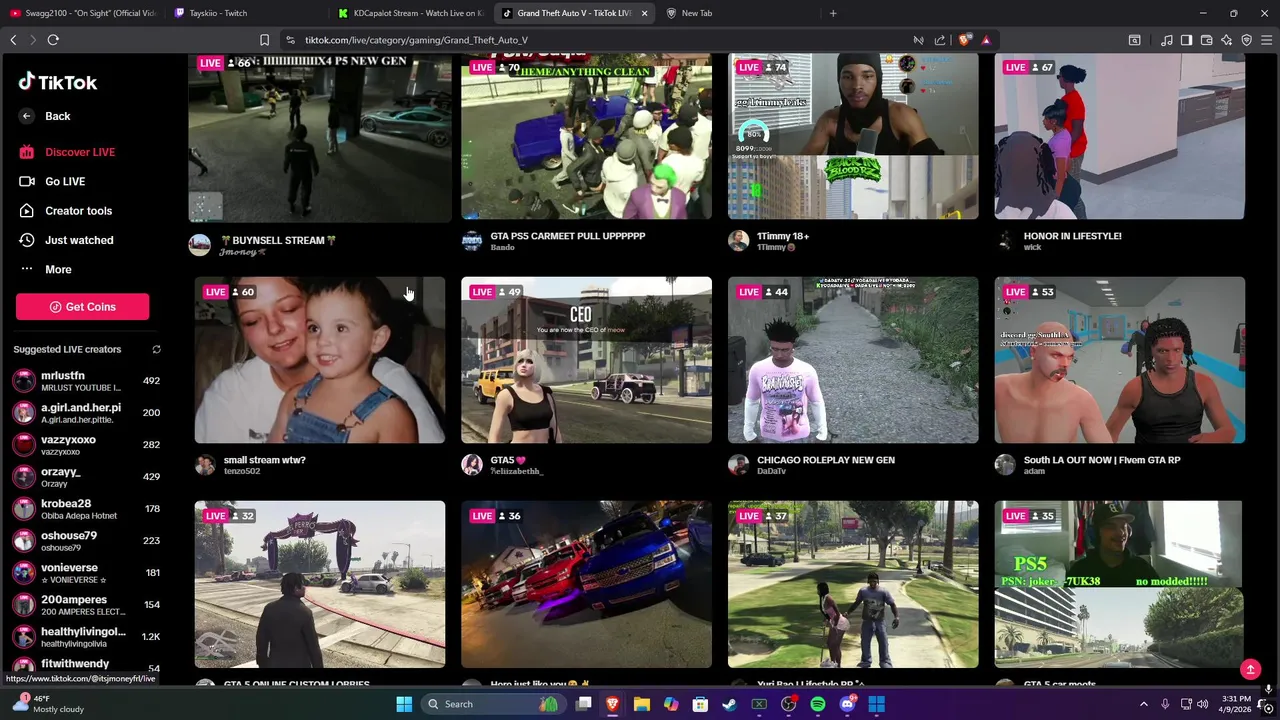The width and height of the screenshot is (1280, 720).
Task: Open suggested creator 200amperes
Action: pos(86,605)
